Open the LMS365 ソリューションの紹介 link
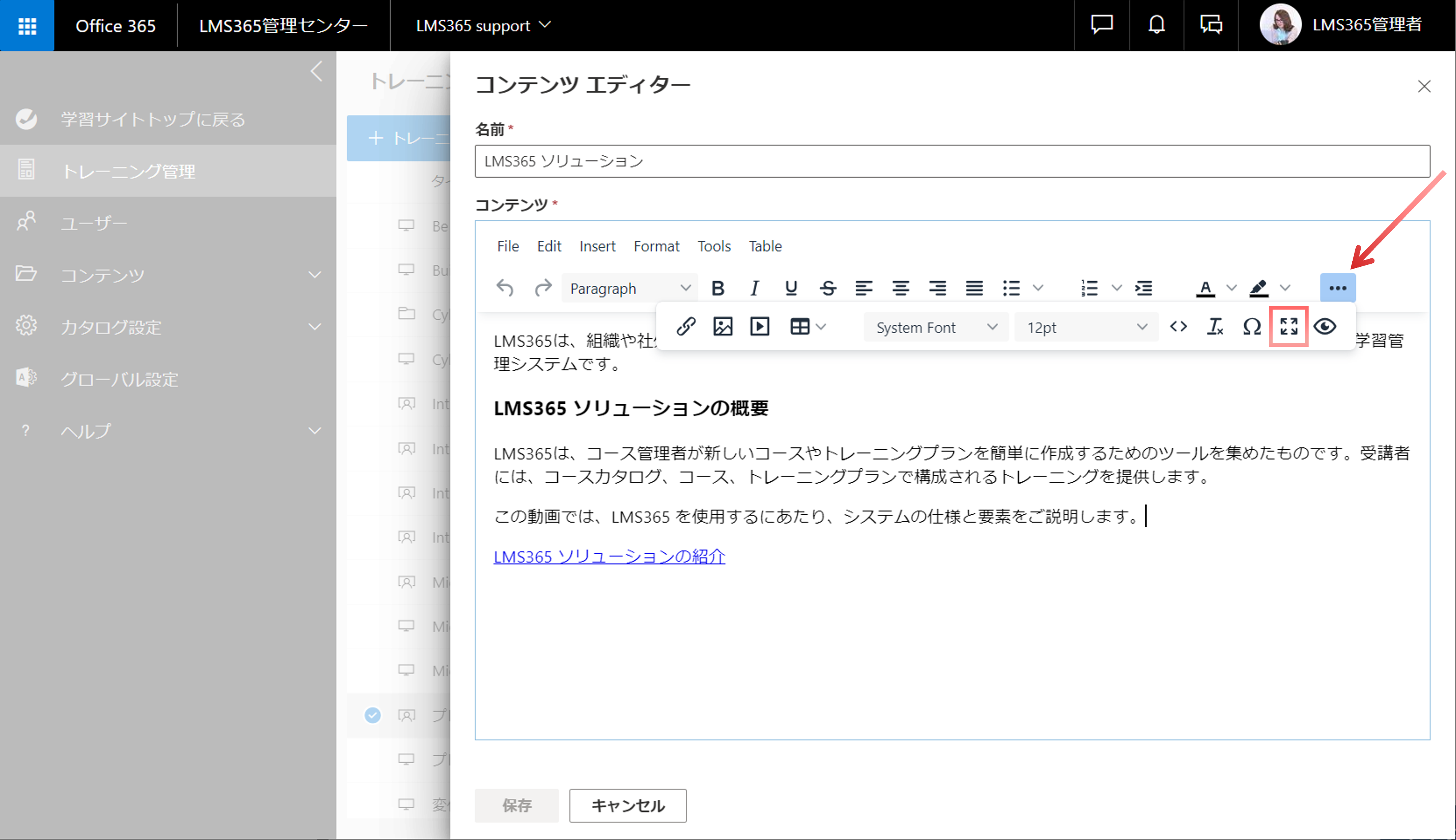The image size is (1456, 840). click(610, 556)
